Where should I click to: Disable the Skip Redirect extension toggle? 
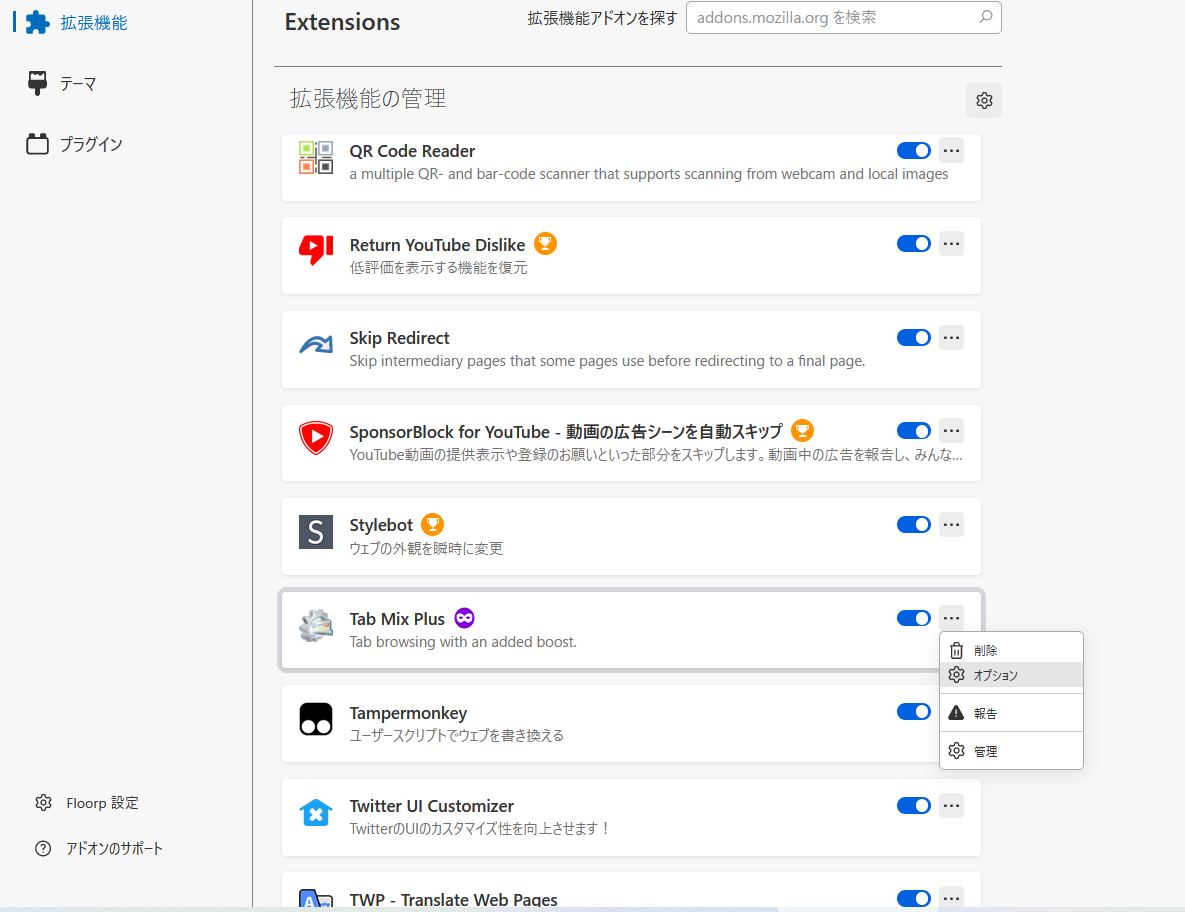coord(913,337)
